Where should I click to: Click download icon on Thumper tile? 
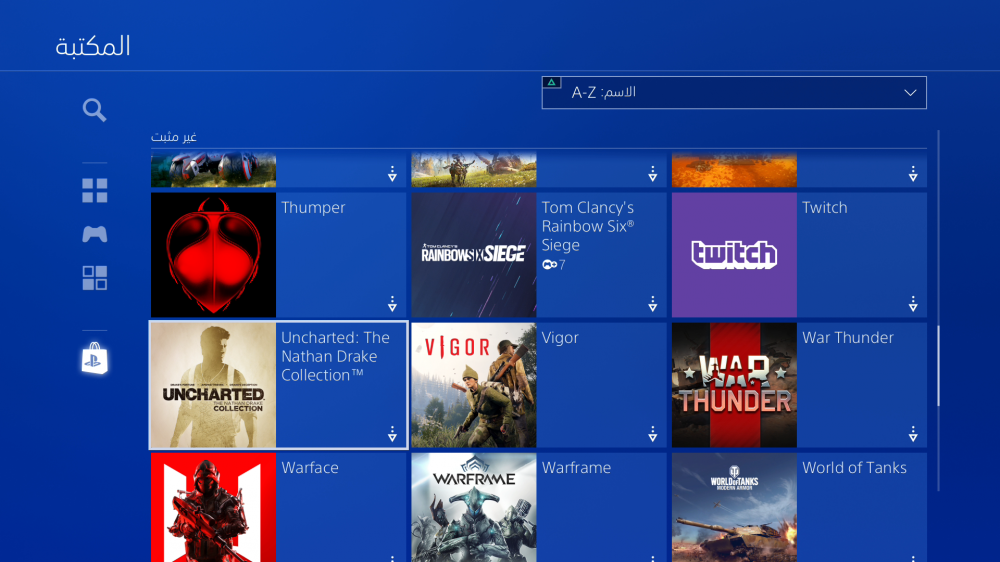392,304
